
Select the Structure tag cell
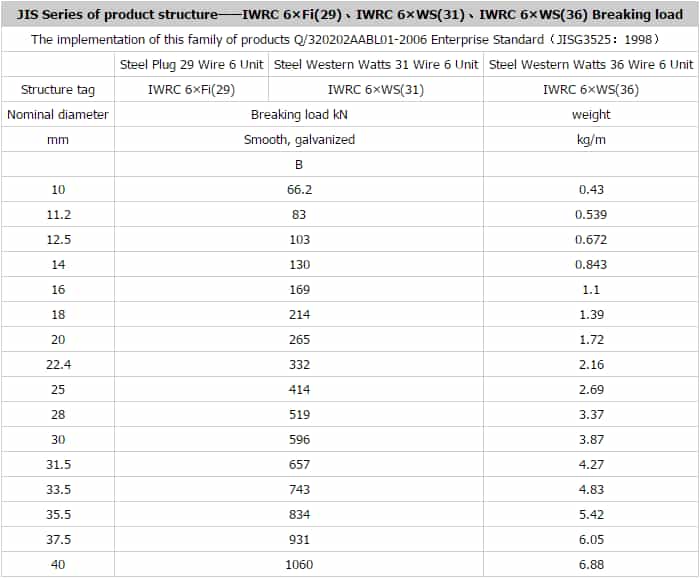(x=58, y=89)
